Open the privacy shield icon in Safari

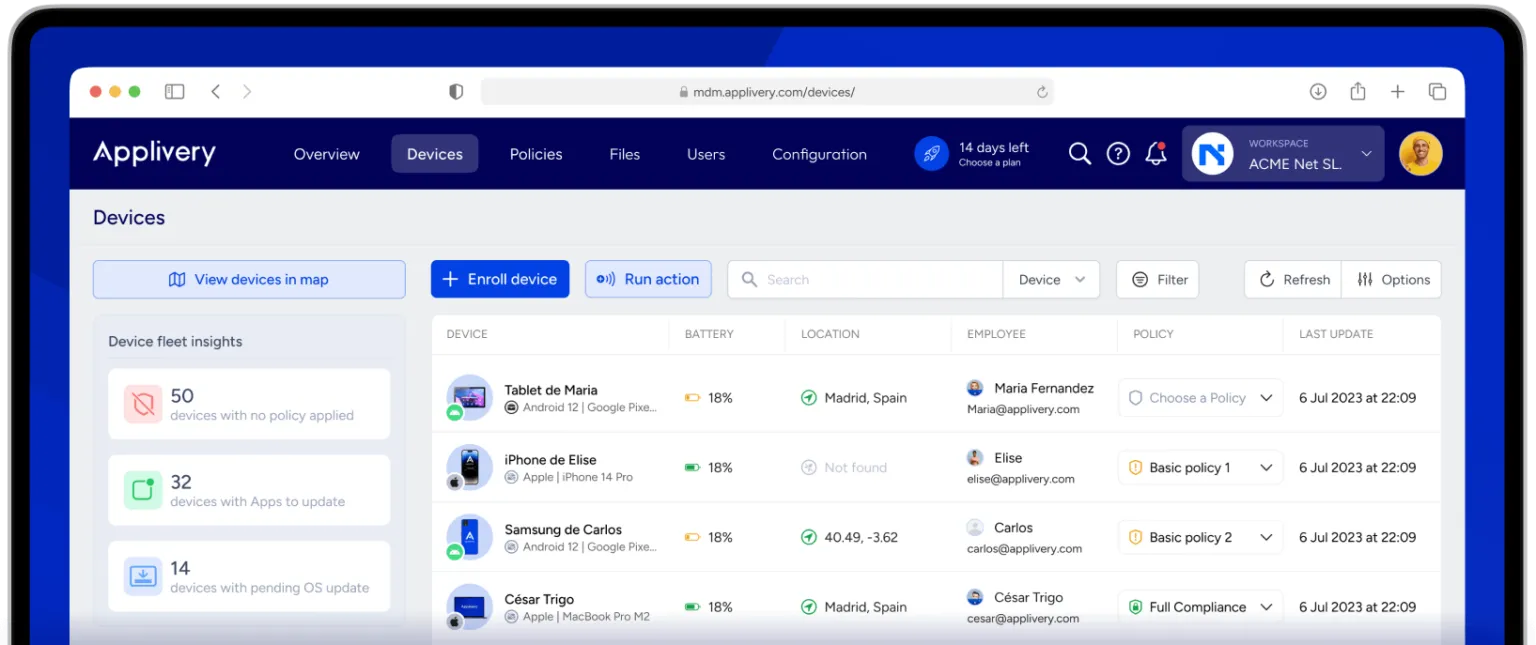coord(456,91)
